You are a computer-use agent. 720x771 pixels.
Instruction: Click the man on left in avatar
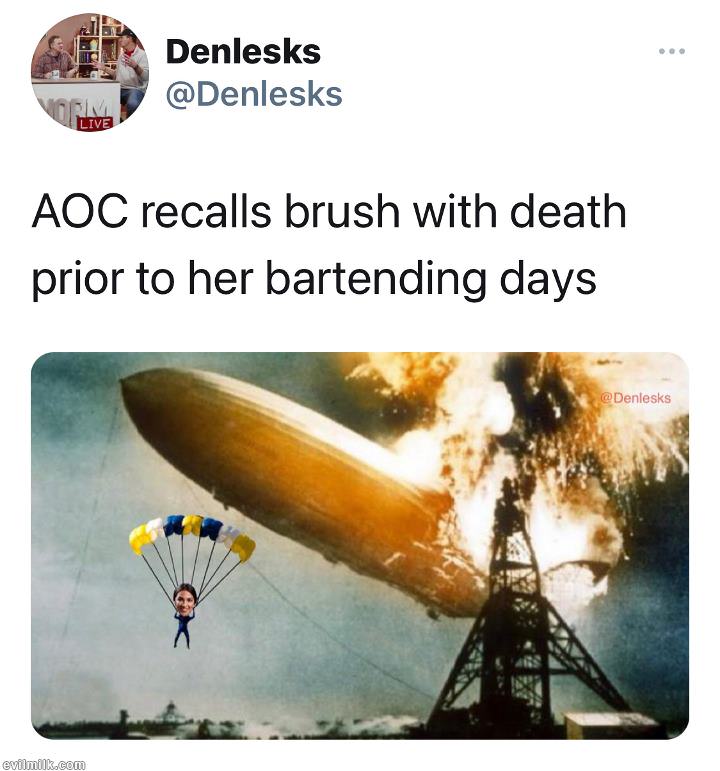pos(53,58)
